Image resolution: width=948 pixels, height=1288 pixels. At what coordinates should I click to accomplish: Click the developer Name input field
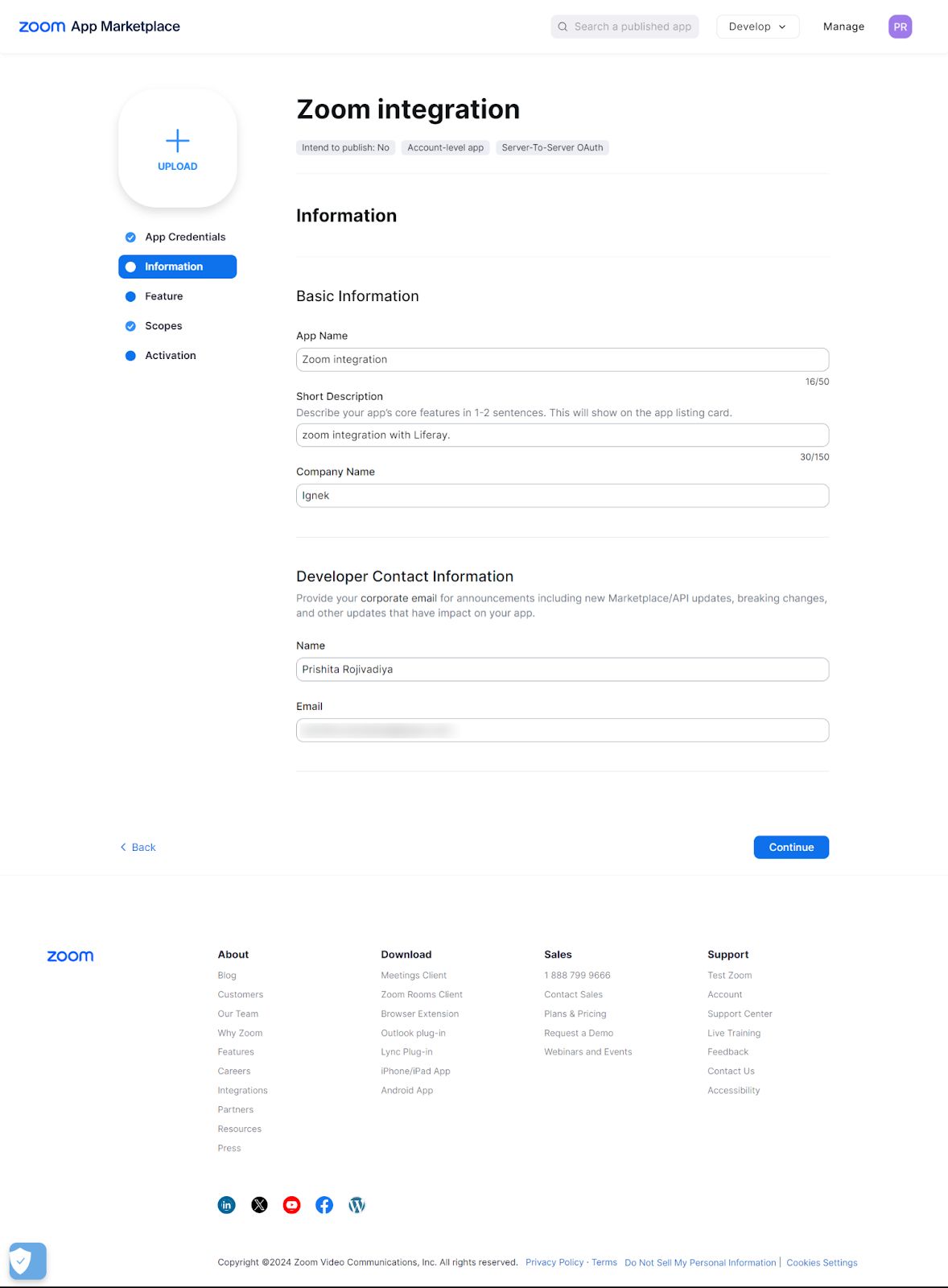pyautogui.click(x=563, y=670)
